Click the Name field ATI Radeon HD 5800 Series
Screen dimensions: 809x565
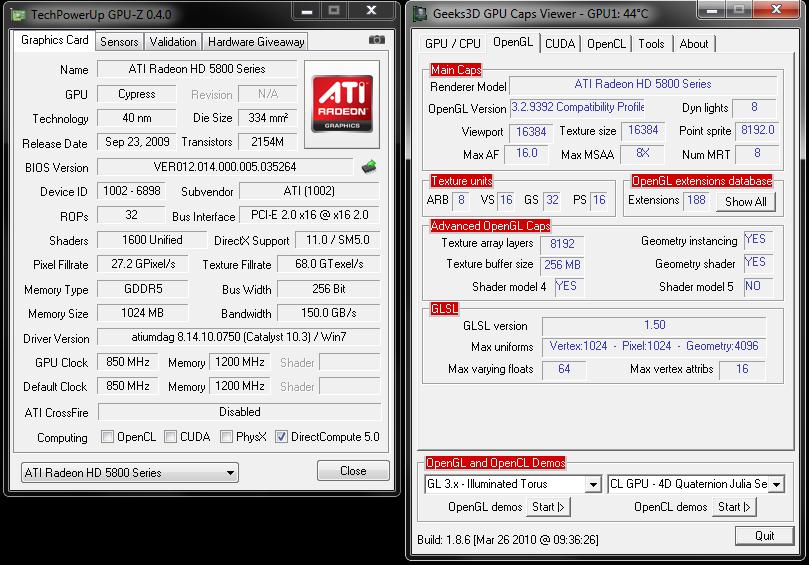197,69
